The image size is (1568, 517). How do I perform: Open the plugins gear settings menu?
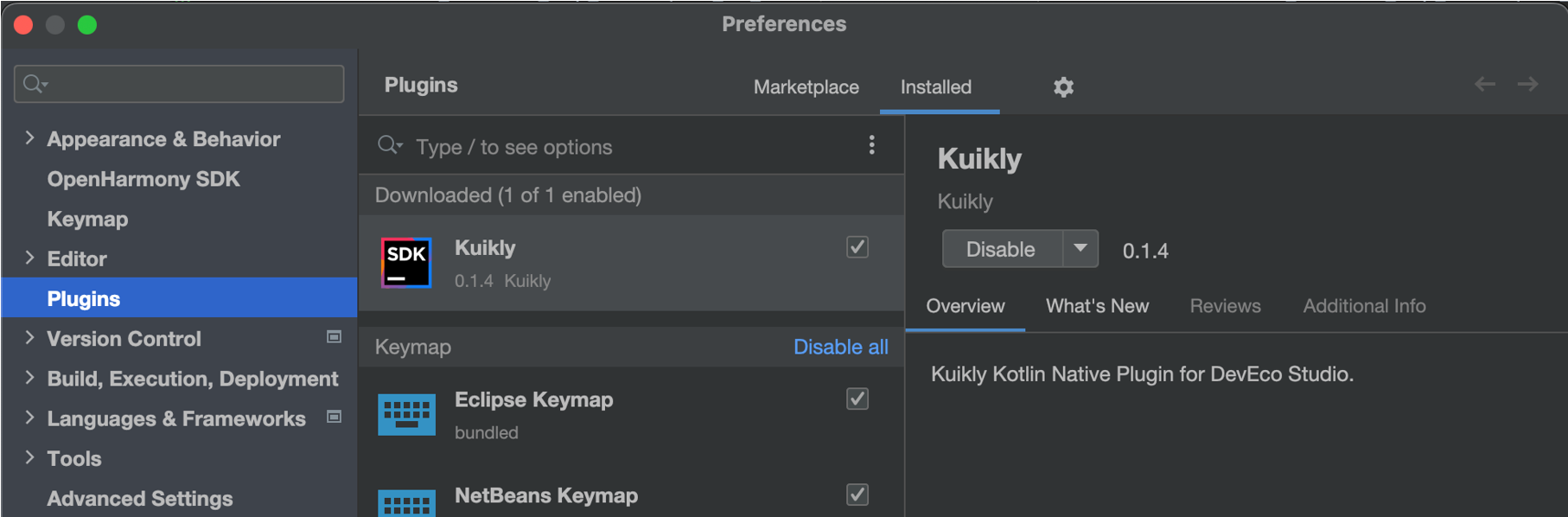click(1063, 86)
